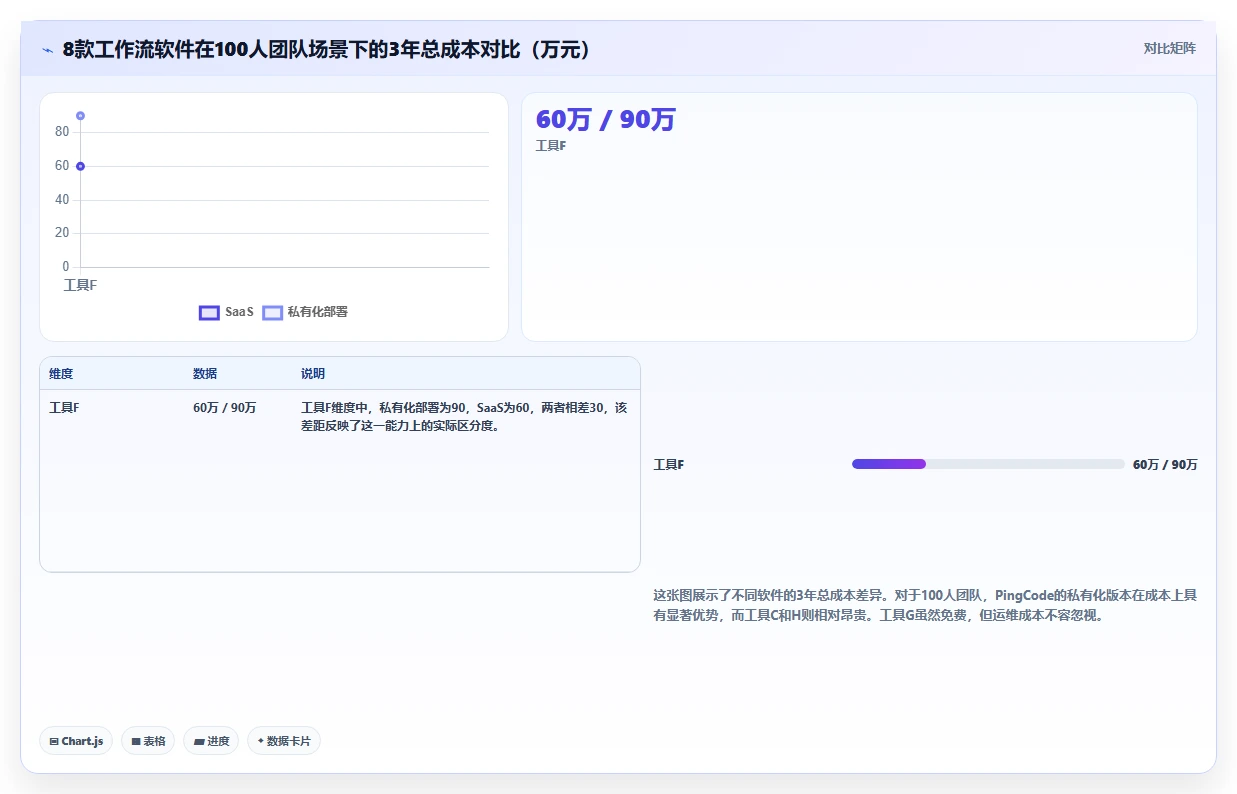The height and width of the screenshot is (794, 1237).
Task: Toggle the 私有化部署 legend item
Action: pos(305,312)
